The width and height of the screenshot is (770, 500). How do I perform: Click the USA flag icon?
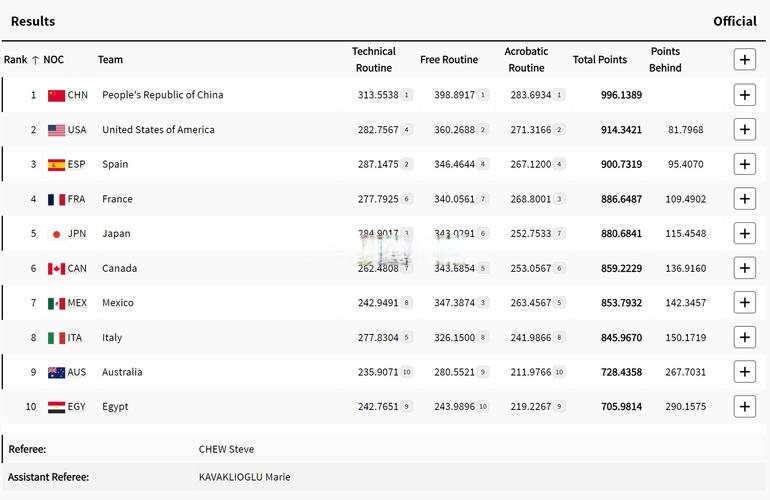[x=56, y=130]
